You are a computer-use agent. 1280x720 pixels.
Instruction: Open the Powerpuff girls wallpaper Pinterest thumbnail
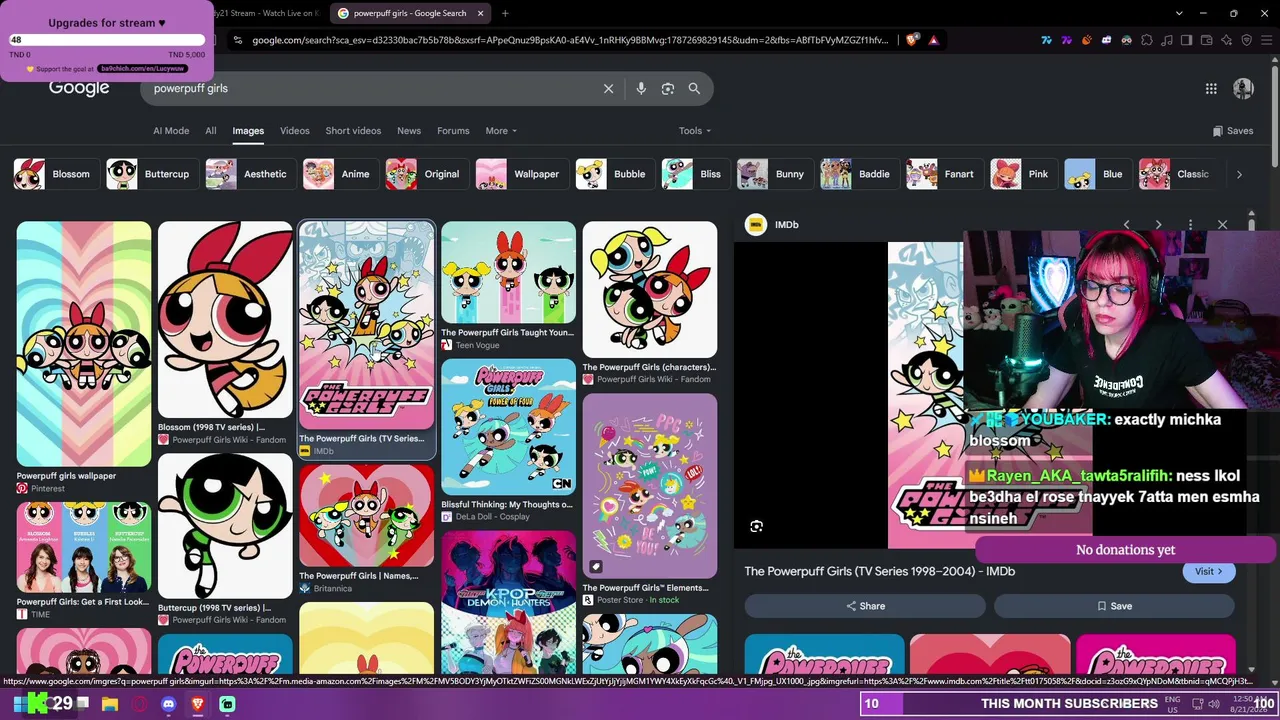coord(84,344)
